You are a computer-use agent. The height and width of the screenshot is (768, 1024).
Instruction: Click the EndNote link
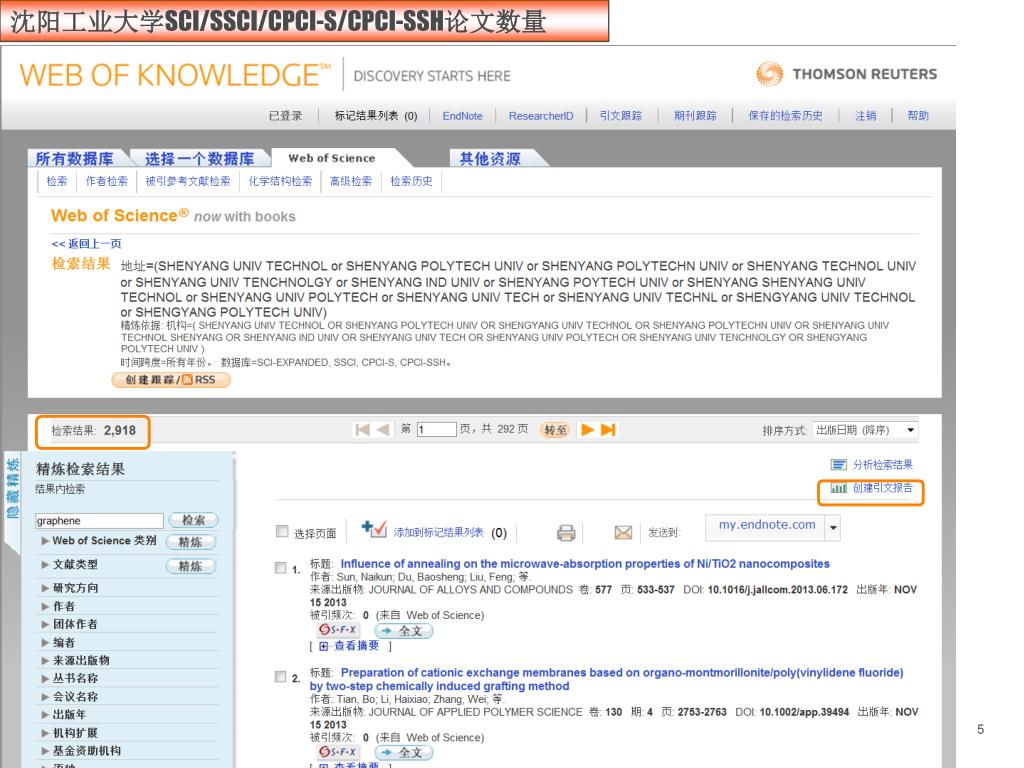(462, 116)
